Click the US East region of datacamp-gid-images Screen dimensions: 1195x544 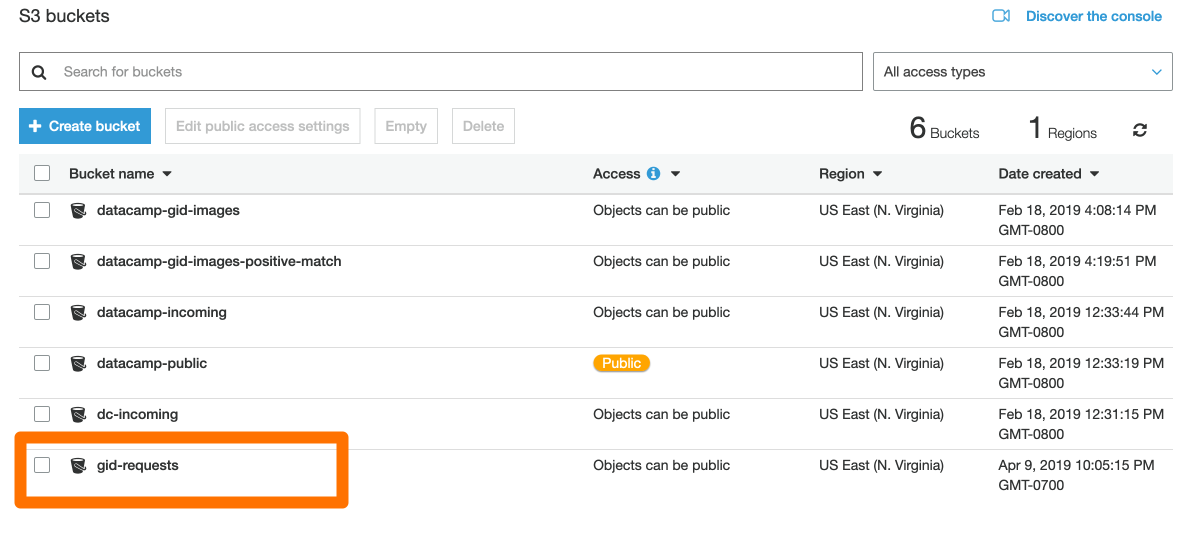[882, 210]
